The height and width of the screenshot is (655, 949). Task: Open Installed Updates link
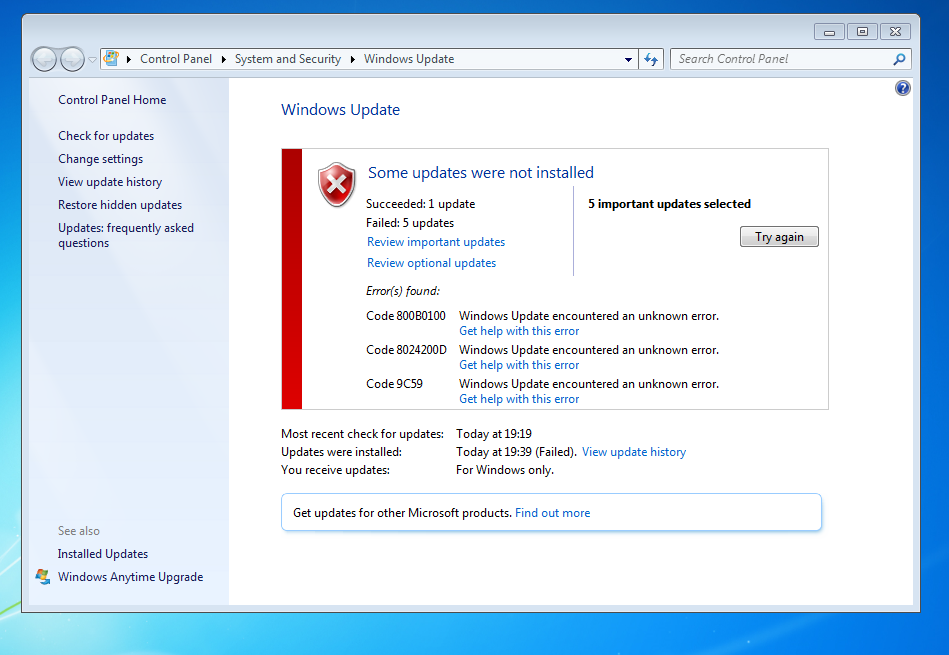pyautogui.click(x=103, y=554)
